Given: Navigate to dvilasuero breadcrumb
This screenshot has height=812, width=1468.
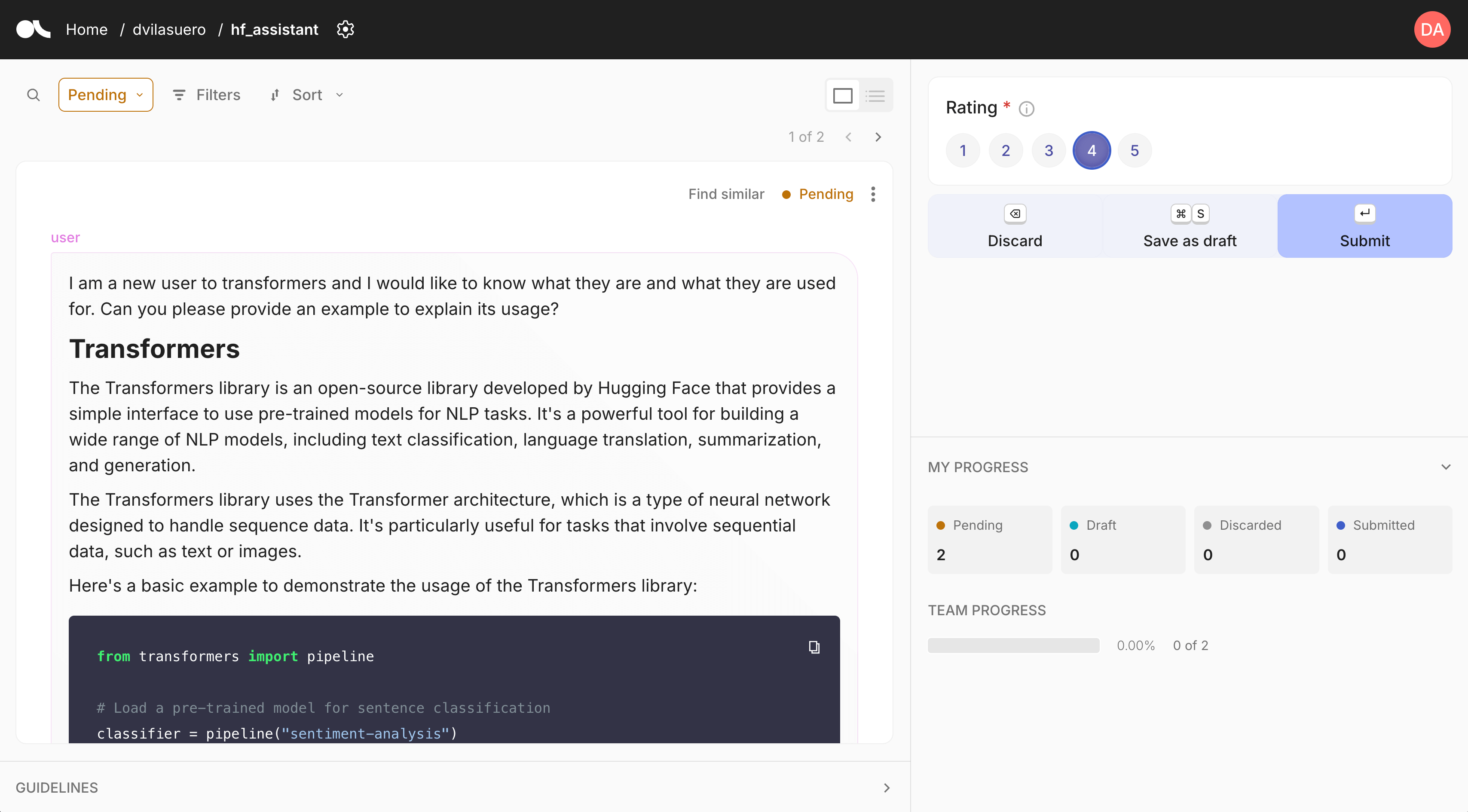Looking at the screenshot, I should pyautogui.click(x=169, y=29).
